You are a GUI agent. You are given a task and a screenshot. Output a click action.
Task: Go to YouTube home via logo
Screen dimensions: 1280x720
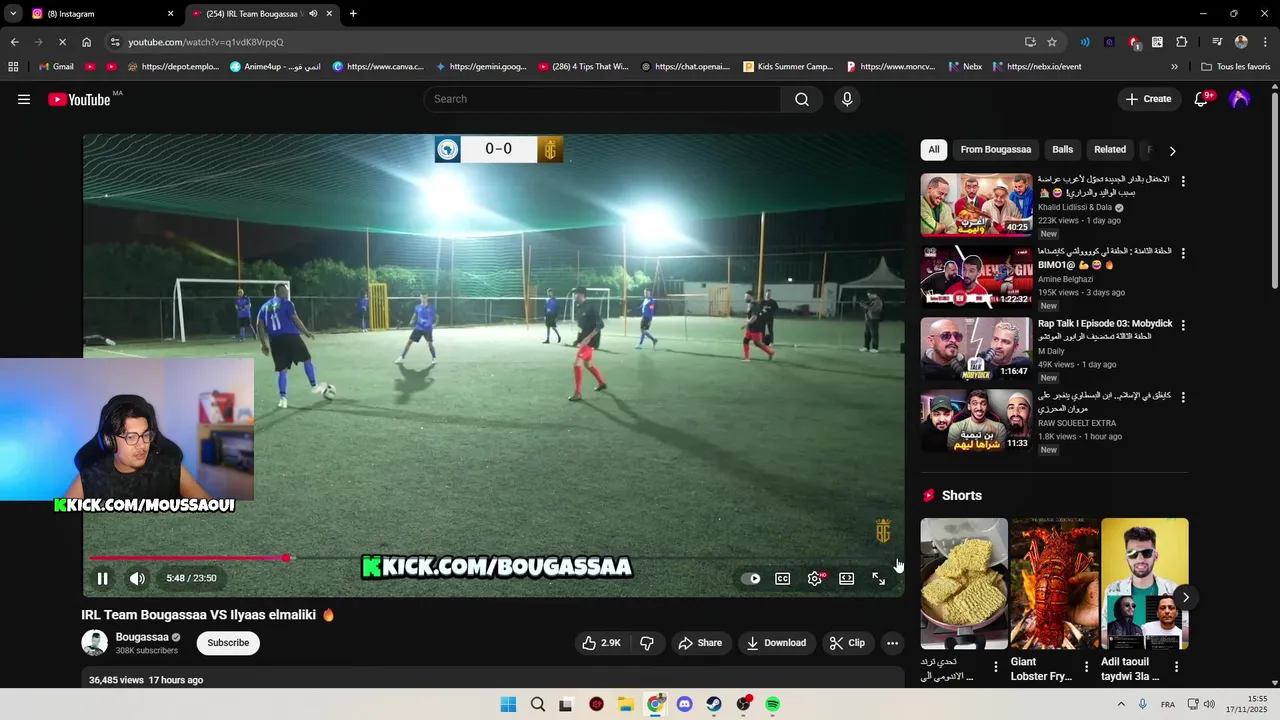pos(79,99)
